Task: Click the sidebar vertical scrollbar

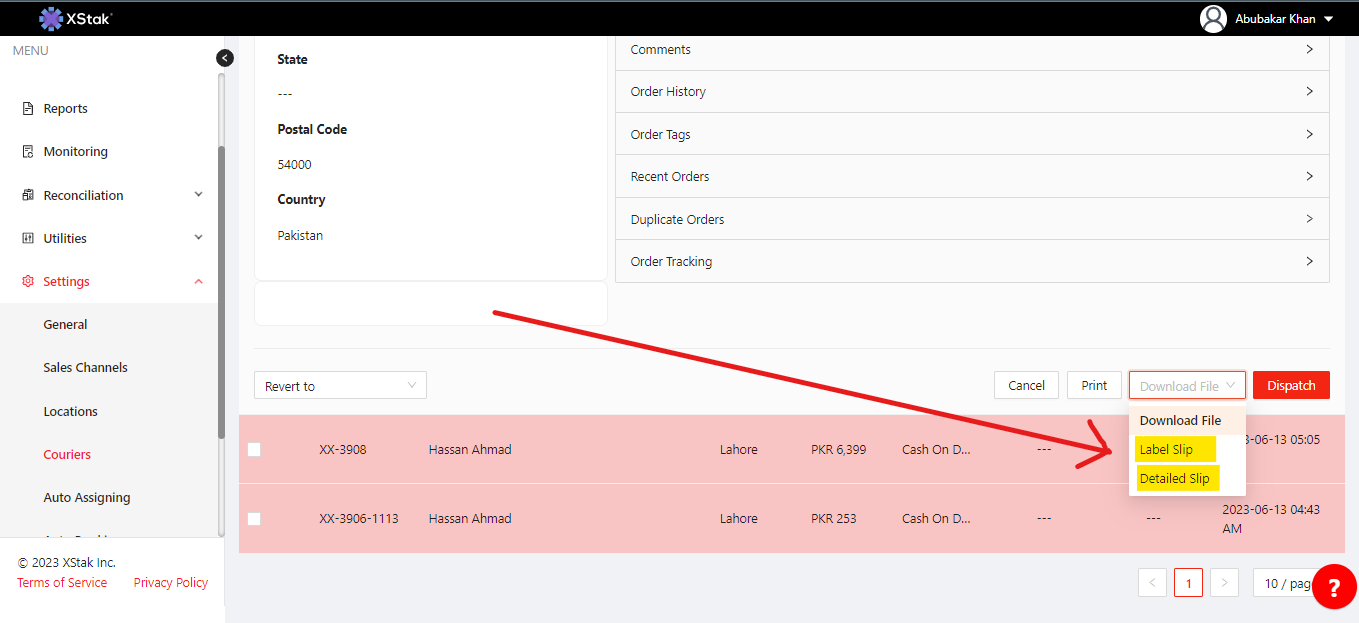Action: [221, 290]
